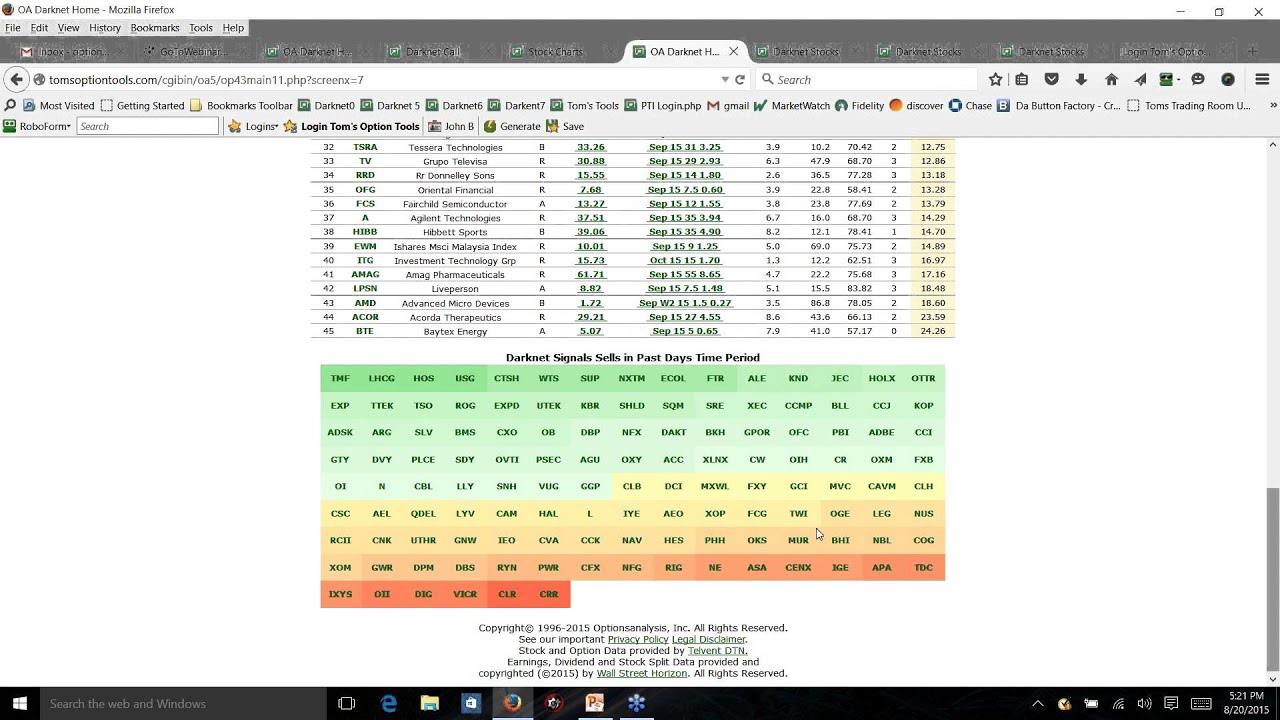
Task: Open the discover bookmark
Action: click(916, 105)
